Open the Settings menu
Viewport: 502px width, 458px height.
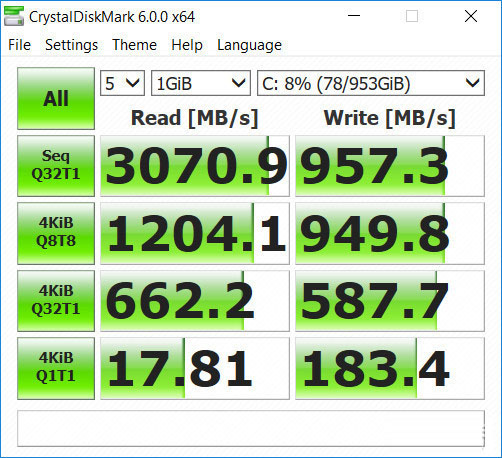[x=71, y=45]
